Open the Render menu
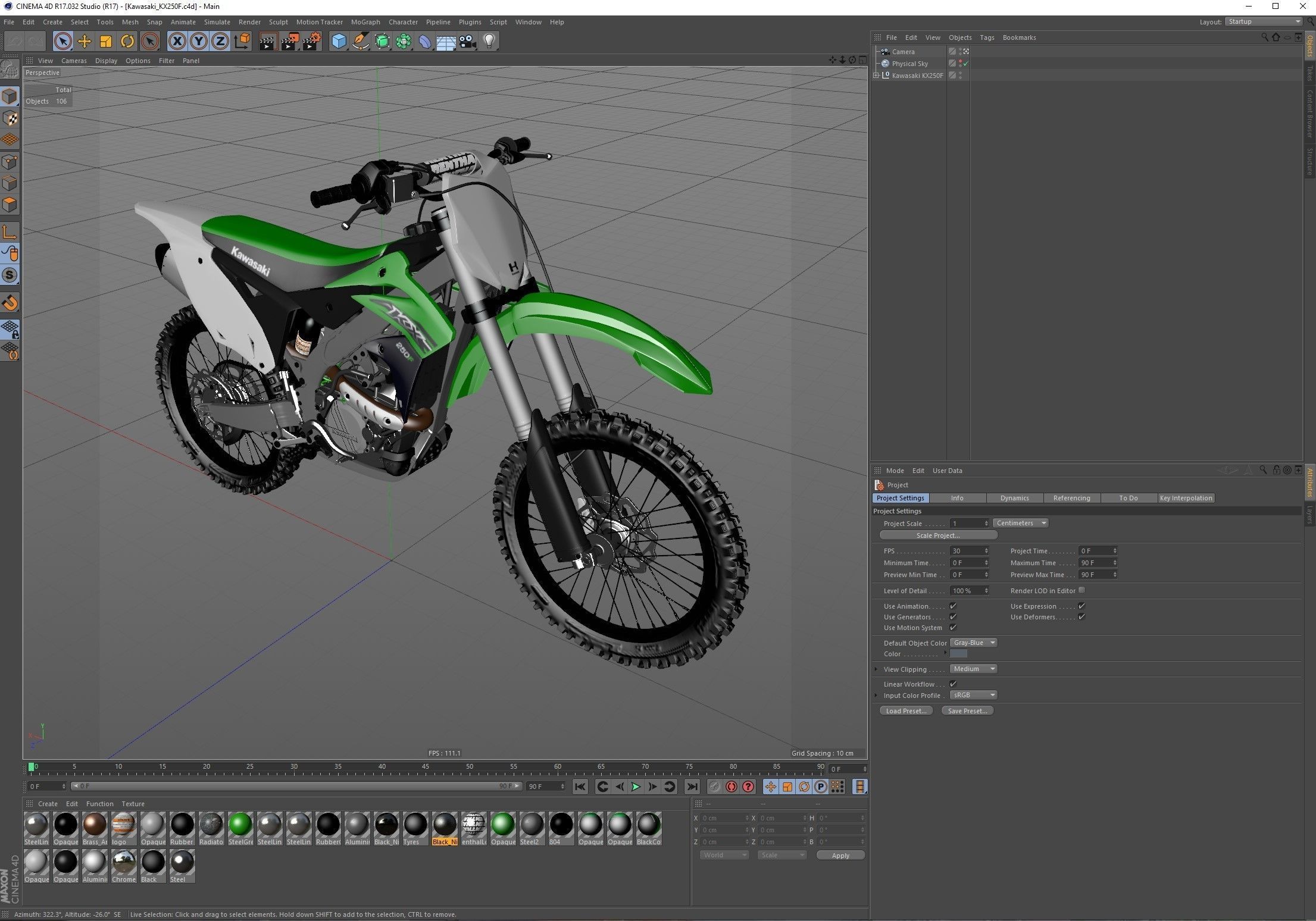This screenshot has width=1316, height=921. [249, 22]
